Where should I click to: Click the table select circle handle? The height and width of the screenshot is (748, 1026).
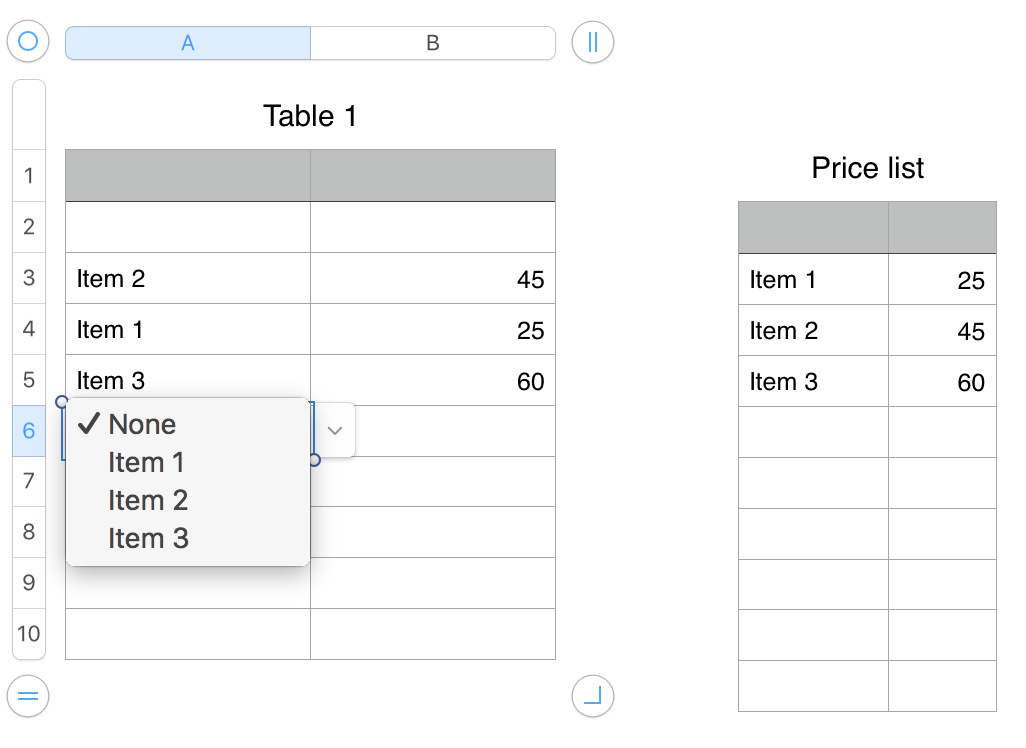pyautogui.click(x=28, y=42)
